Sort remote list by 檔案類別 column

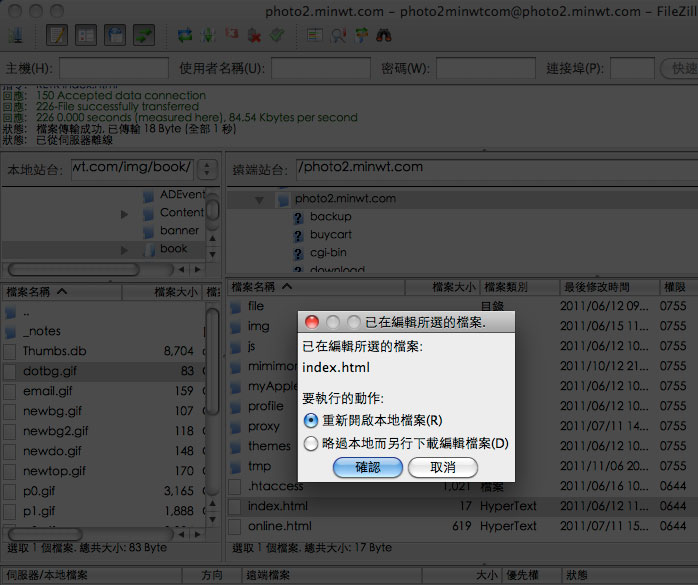point(519,287)
